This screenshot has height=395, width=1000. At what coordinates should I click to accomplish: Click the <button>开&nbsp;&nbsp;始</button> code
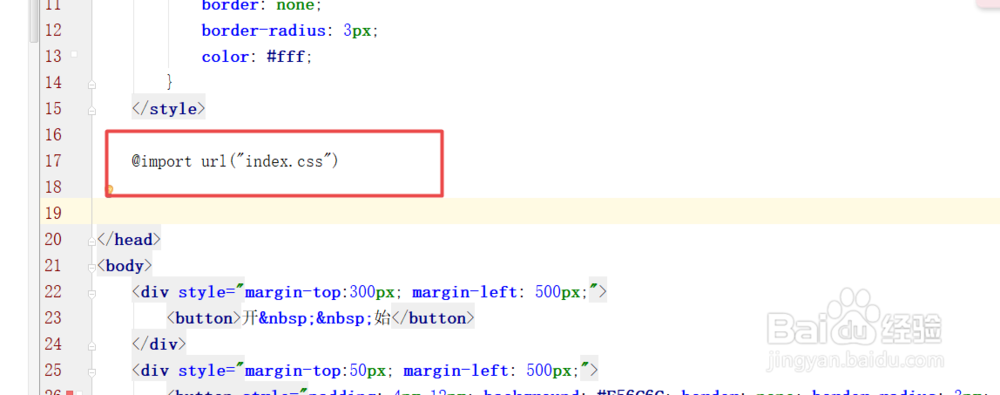click(x=321, y=318)
